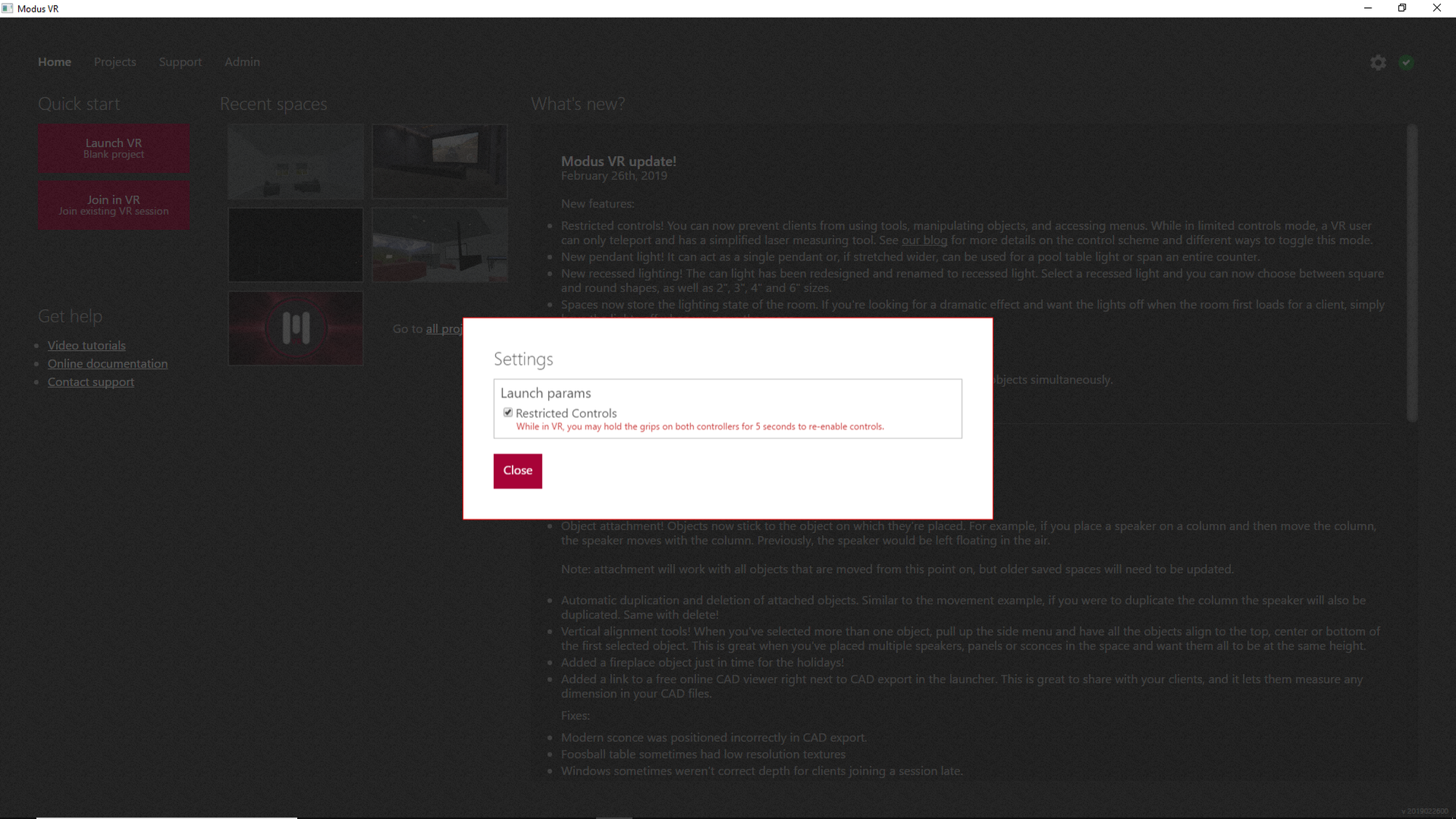1456x819 pixels.
Task: Click the green status checkmark icon
Action: click(x=1406, y=63)
